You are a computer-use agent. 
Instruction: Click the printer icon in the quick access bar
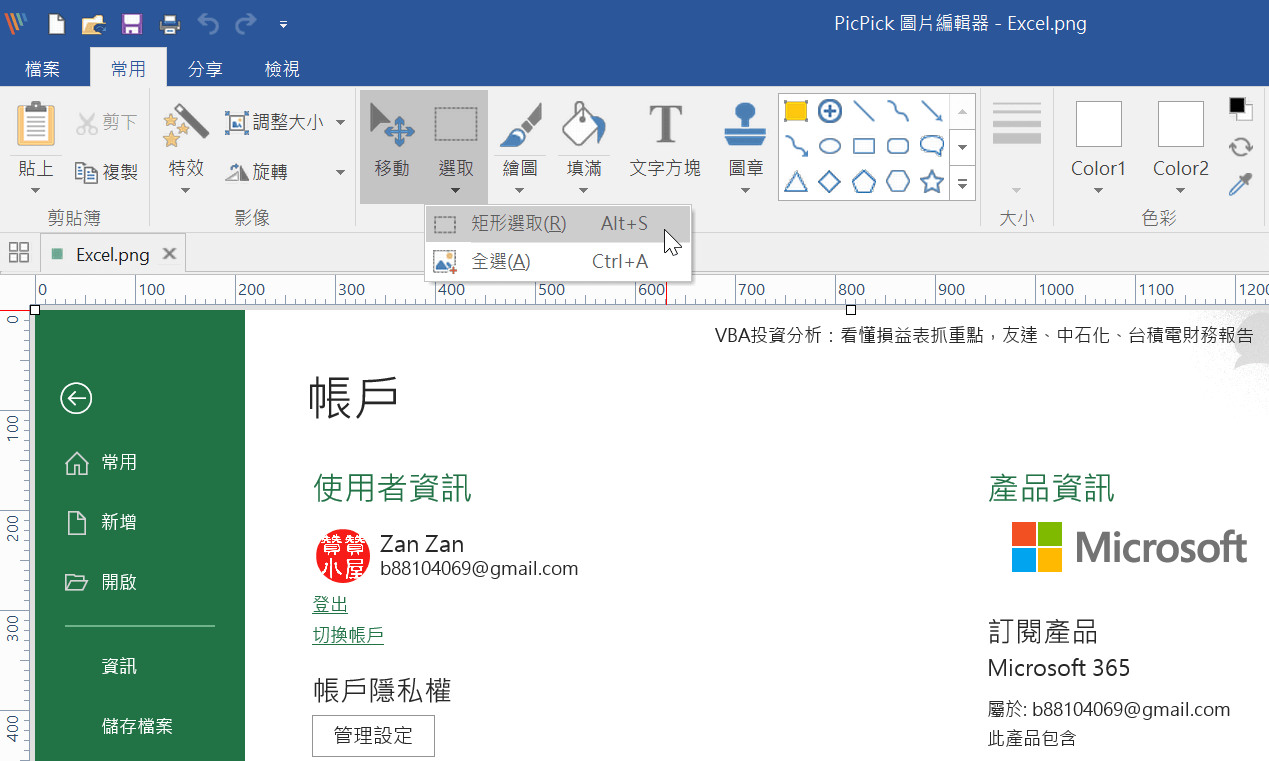coord(170,24)
